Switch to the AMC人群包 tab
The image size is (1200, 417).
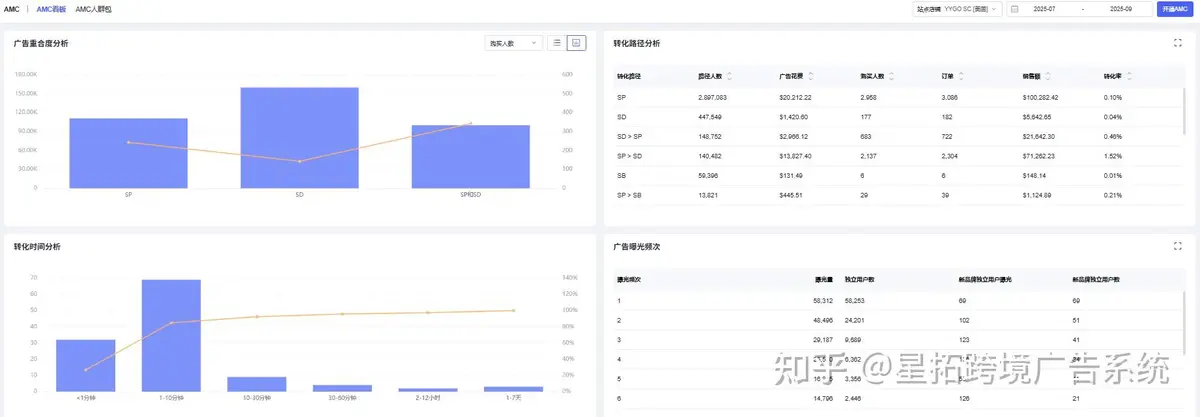coord(94,8)
